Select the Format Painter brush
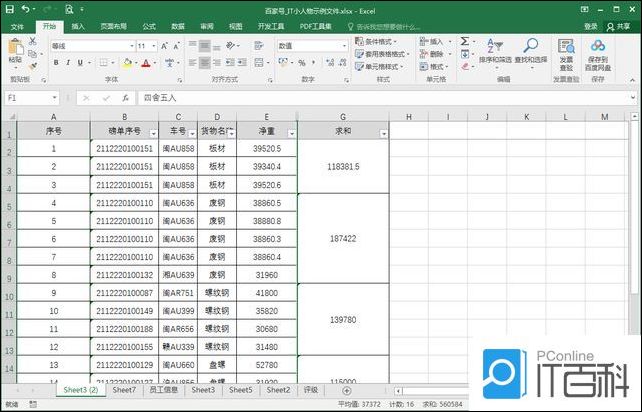The image size is (642, 412). [32, 66]
